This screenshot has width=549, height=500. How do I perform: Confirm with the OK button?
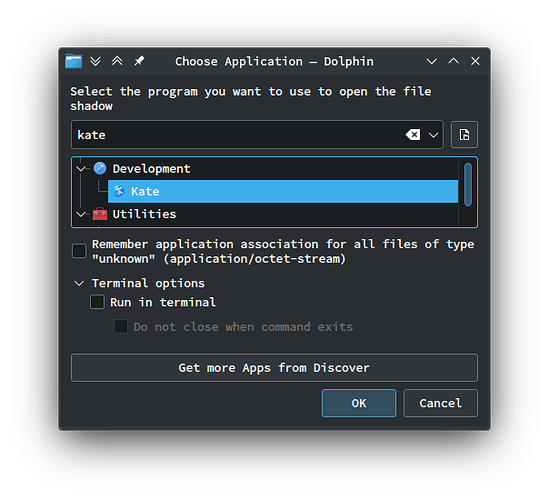point(359,403)
